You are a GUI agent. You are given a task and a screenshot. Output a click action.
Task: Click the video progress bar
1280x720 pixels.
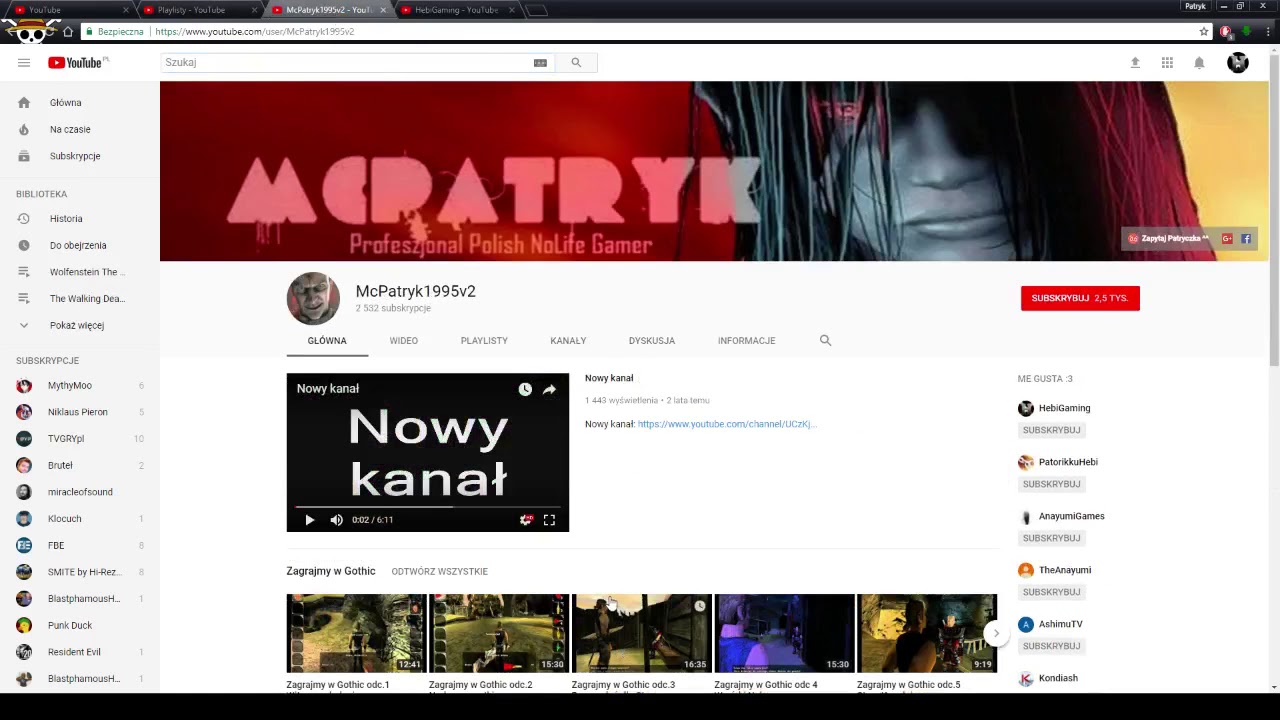(428, 507)
